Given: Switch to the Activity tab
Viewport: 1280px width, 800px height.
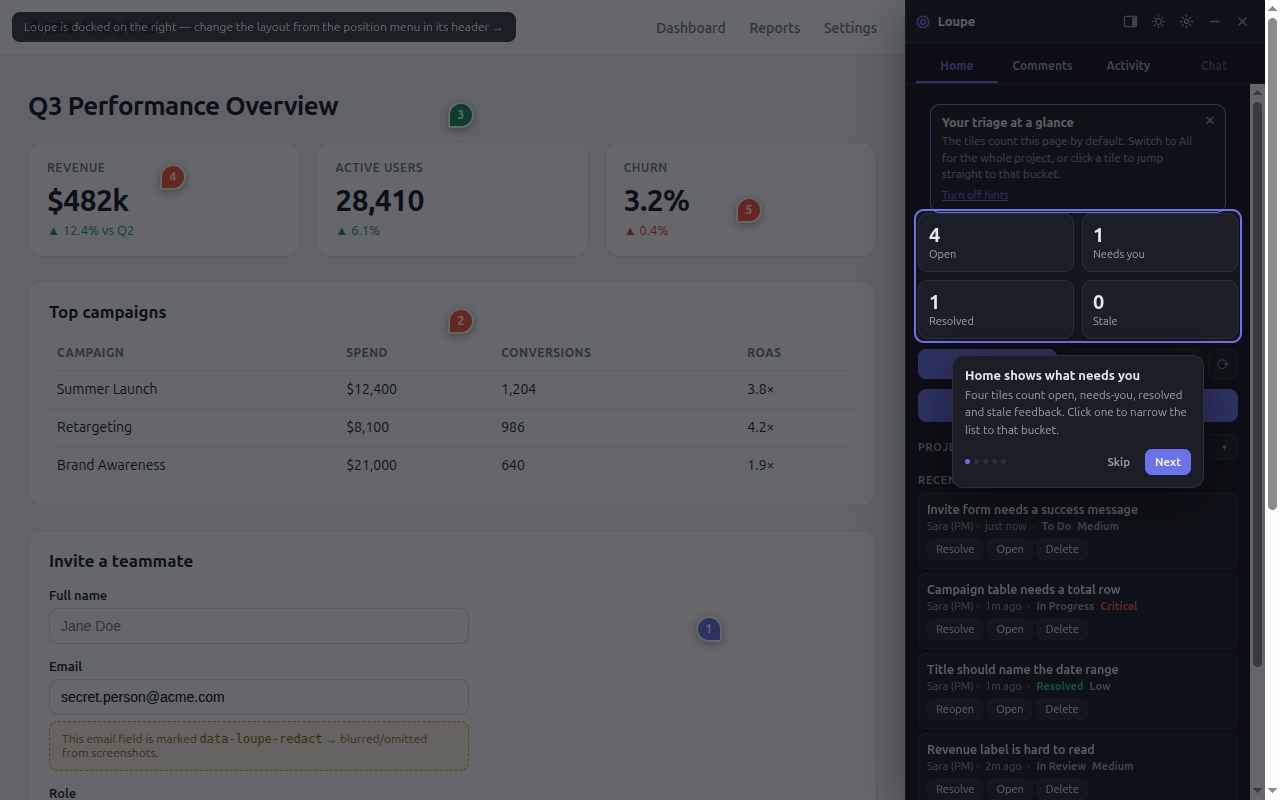Looking at the screenshot, I should tap(1128, 65).
